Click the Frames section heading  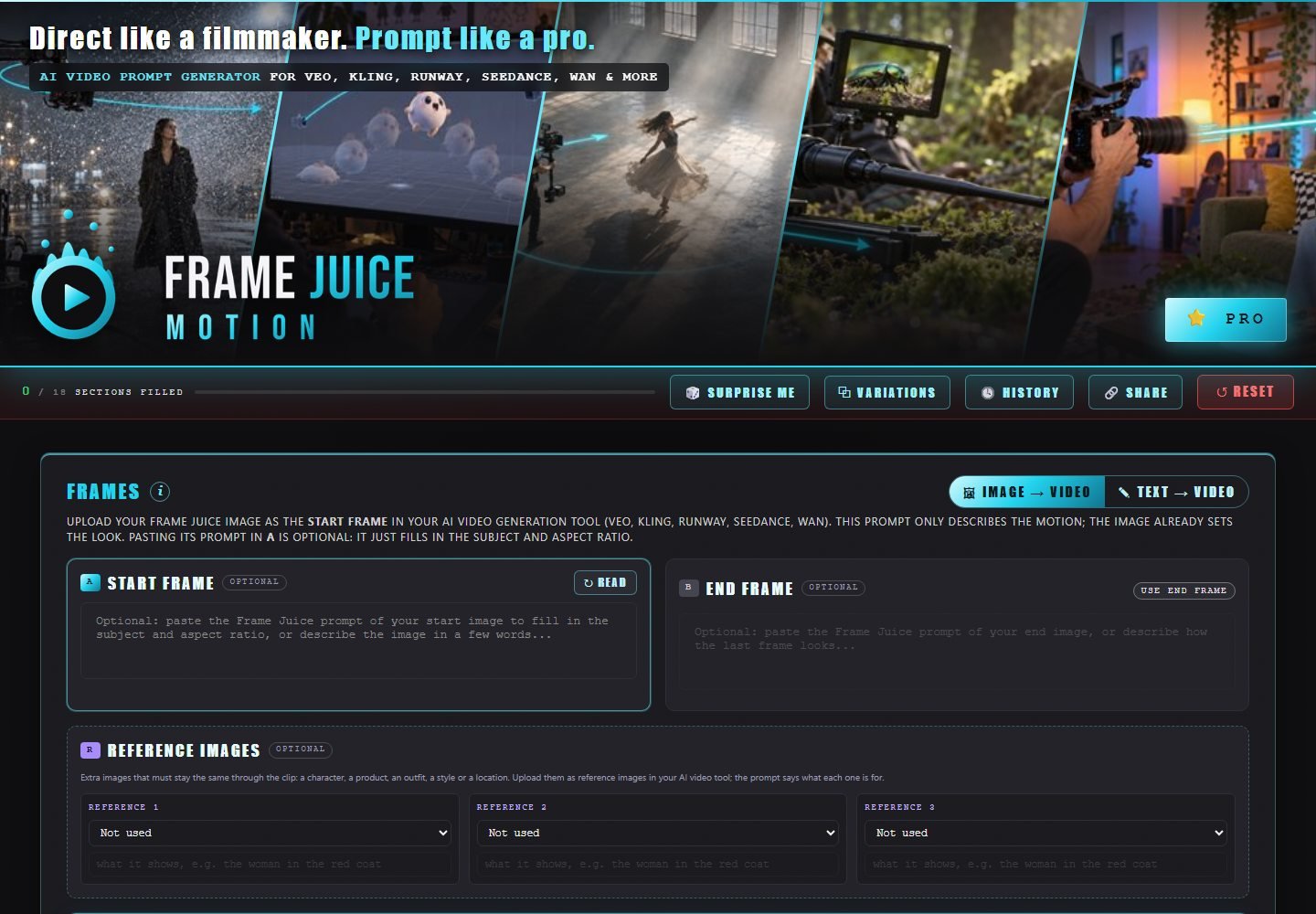pos(103,492)
